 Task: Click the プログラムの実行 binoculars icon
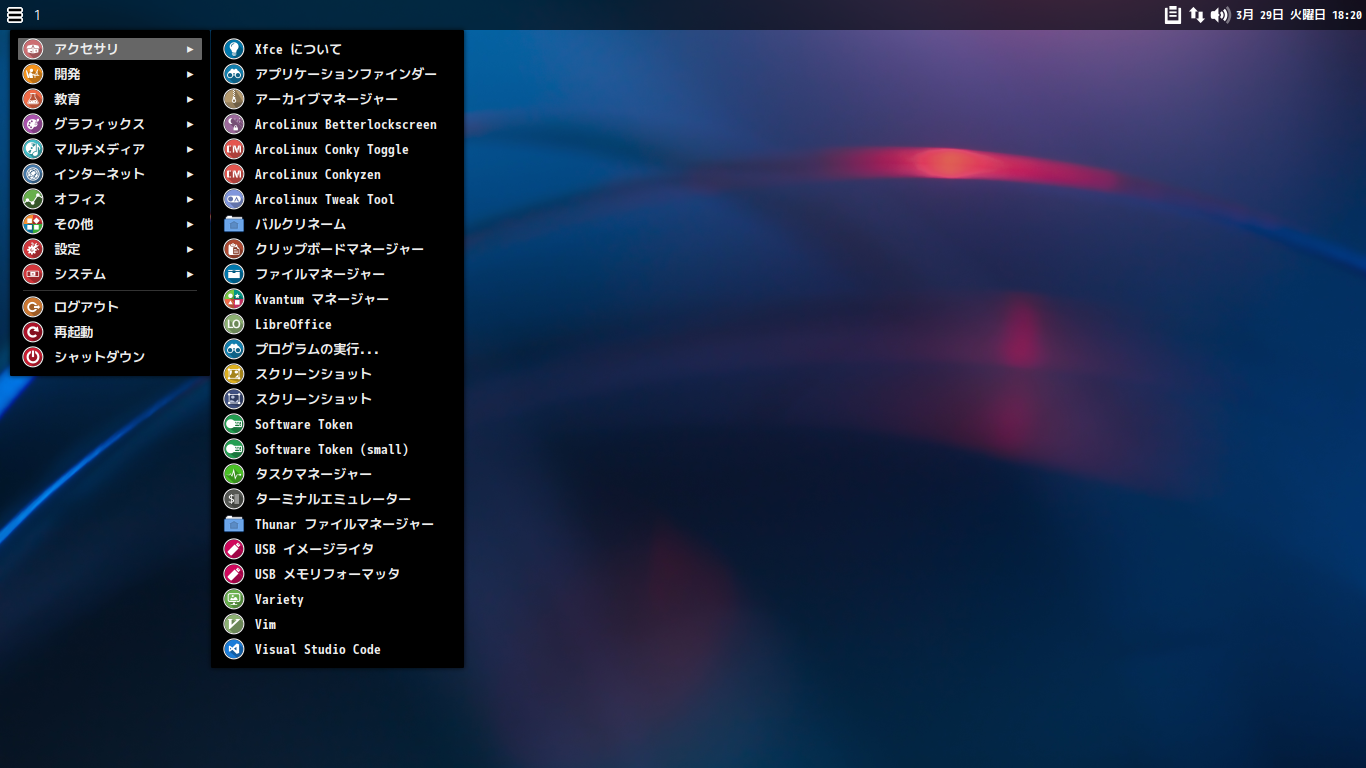[x=233, y=349]
